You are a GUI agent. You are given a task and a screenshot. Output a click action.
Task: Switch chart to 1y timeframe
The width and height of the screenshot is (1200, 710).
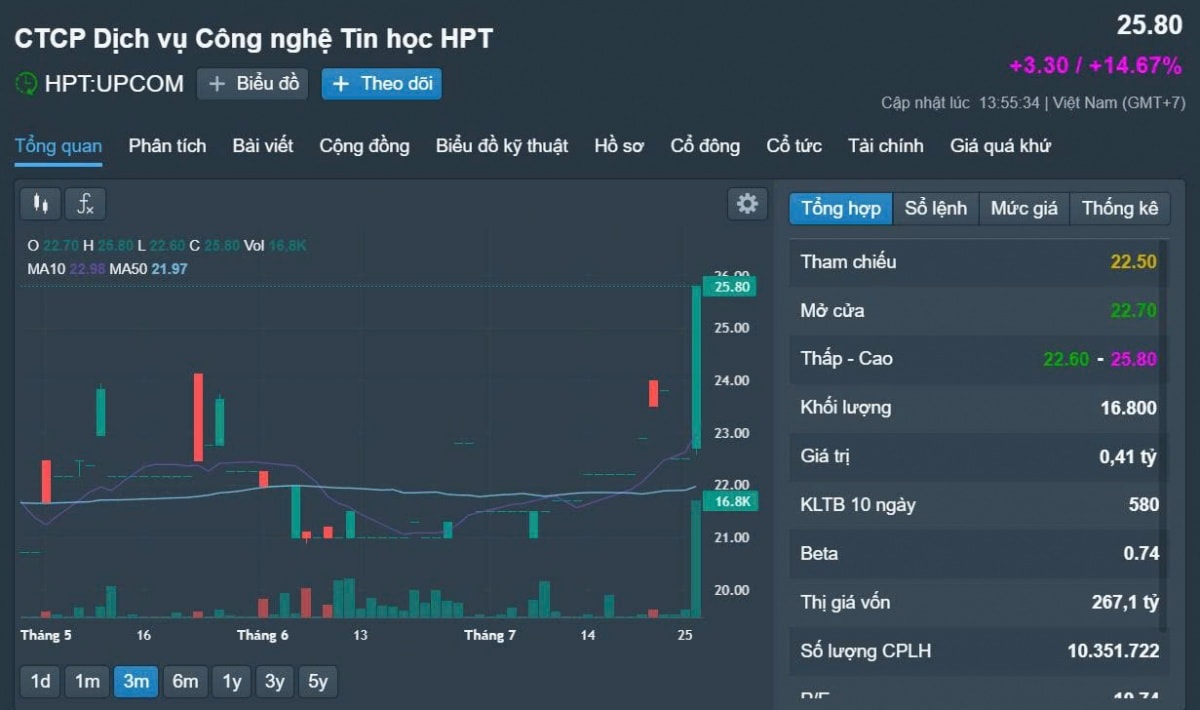232,681
